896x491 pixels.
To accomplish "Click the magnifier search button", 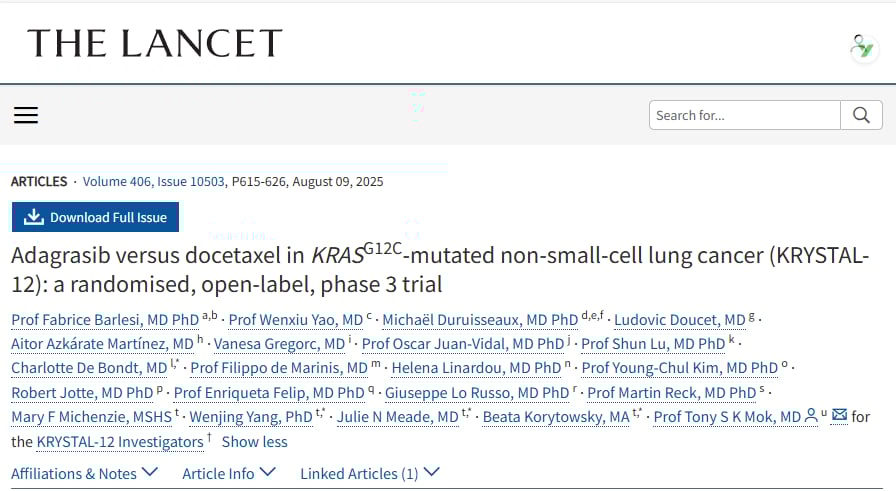I will pyautogui.click(x=861, y=115).
